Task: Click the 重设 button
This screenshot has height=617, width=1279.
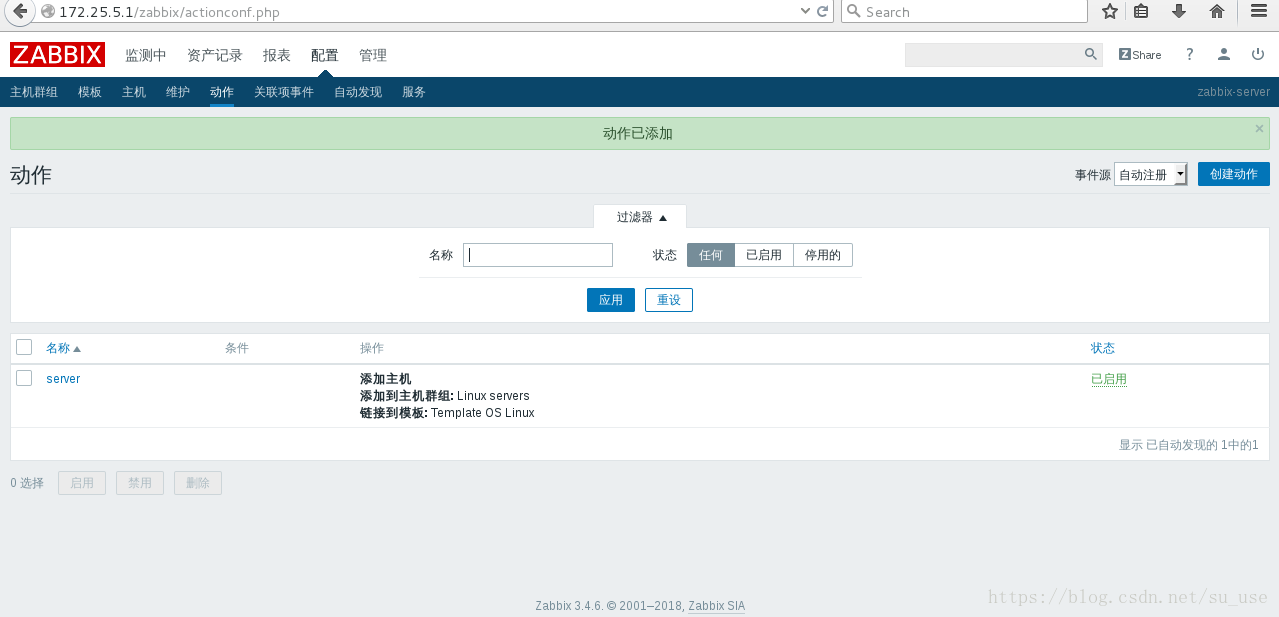Action: point(669,300)
